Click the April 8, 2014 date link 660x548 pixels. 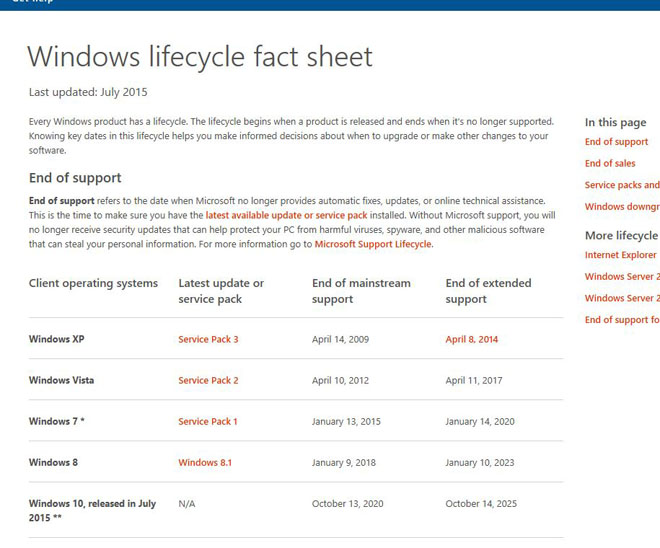point(471,339)
